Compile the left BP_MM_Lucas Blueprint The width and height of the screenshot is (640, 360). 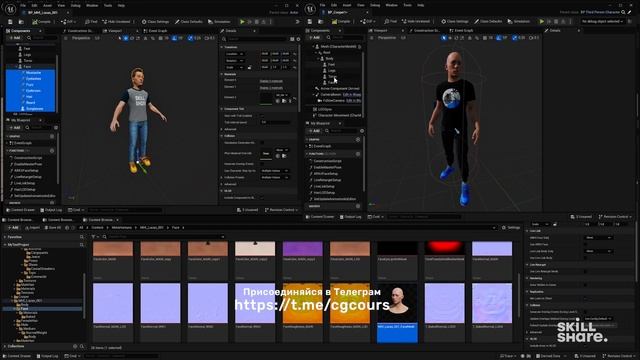[41, 22]
